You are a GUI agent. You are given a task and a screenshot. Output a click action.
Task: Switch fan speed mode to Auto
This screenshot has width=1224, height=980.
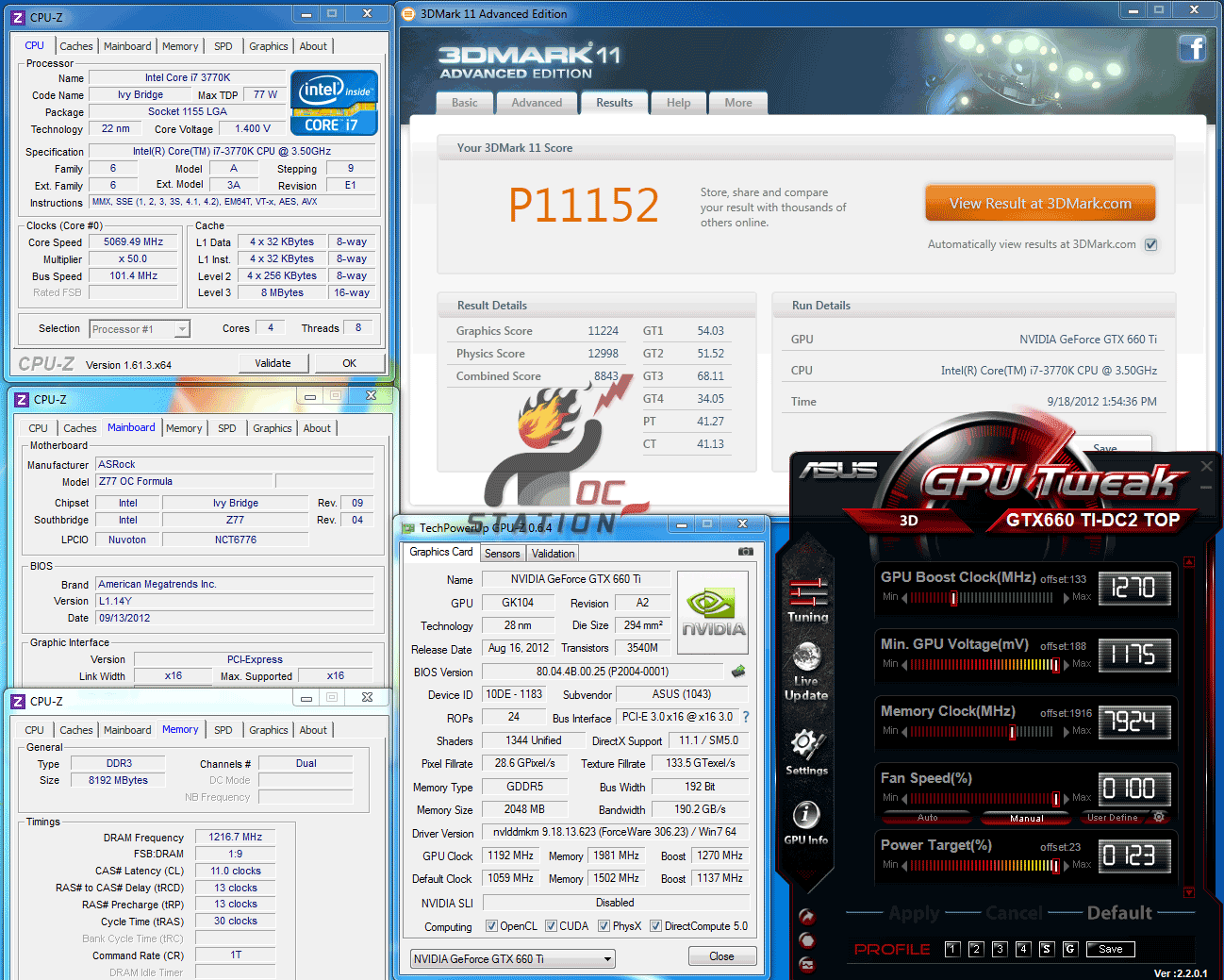pyautogui.click(x=928, y=818)
